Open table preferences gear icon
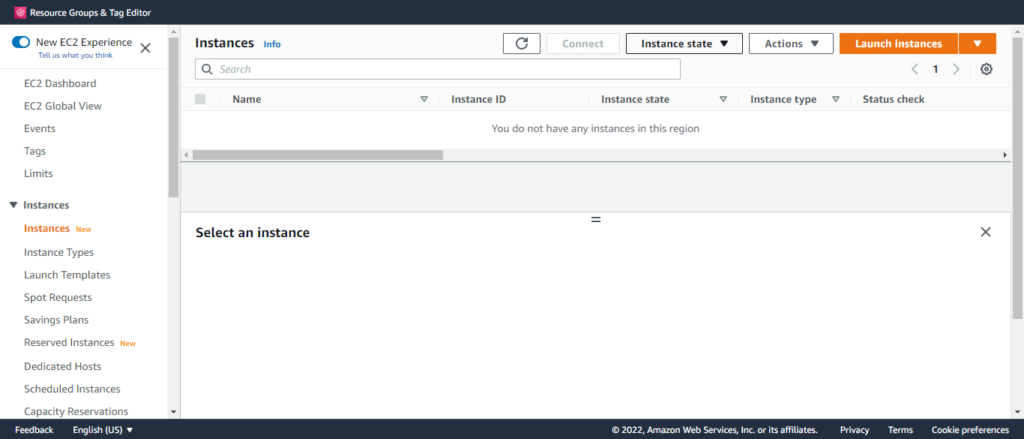The image size is (1024, 439). click(986, 69)
